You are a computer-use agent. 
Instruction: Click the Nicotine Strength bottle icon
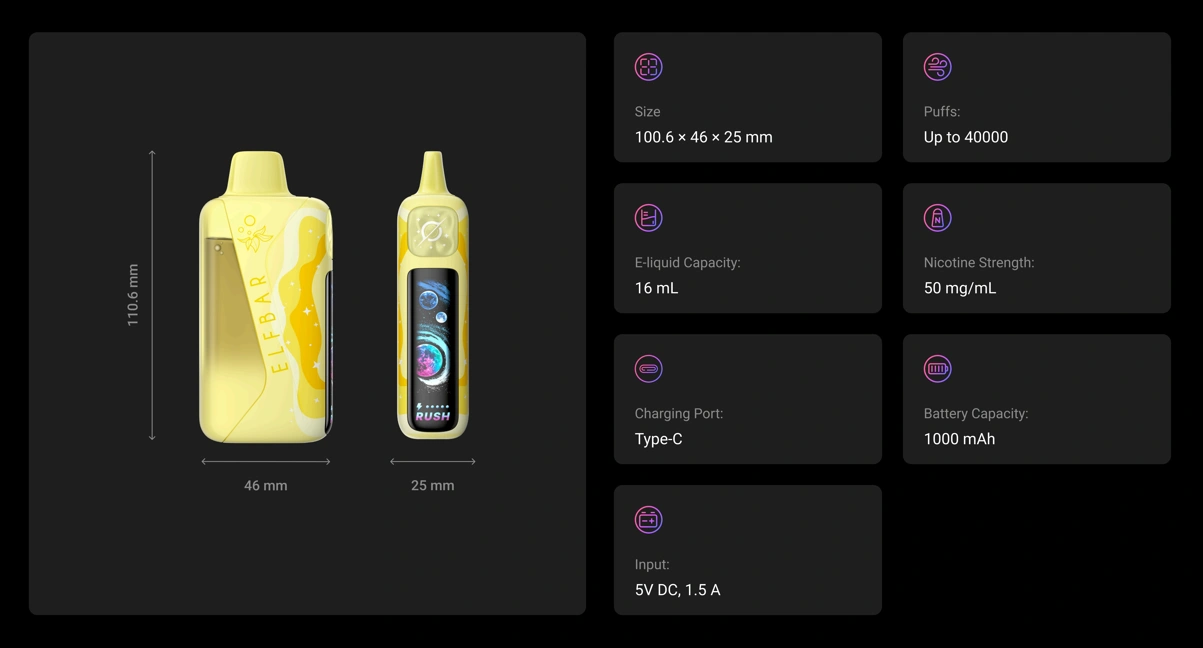coord(937,218)
